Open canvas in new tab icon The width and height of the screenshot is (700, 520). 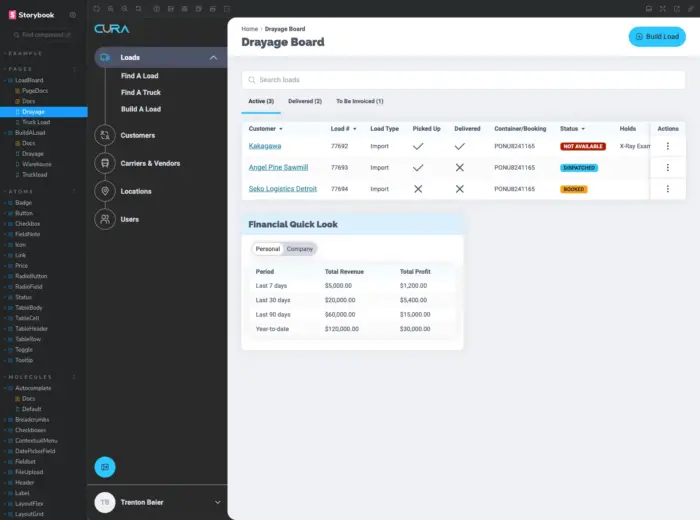coord(677,8)
